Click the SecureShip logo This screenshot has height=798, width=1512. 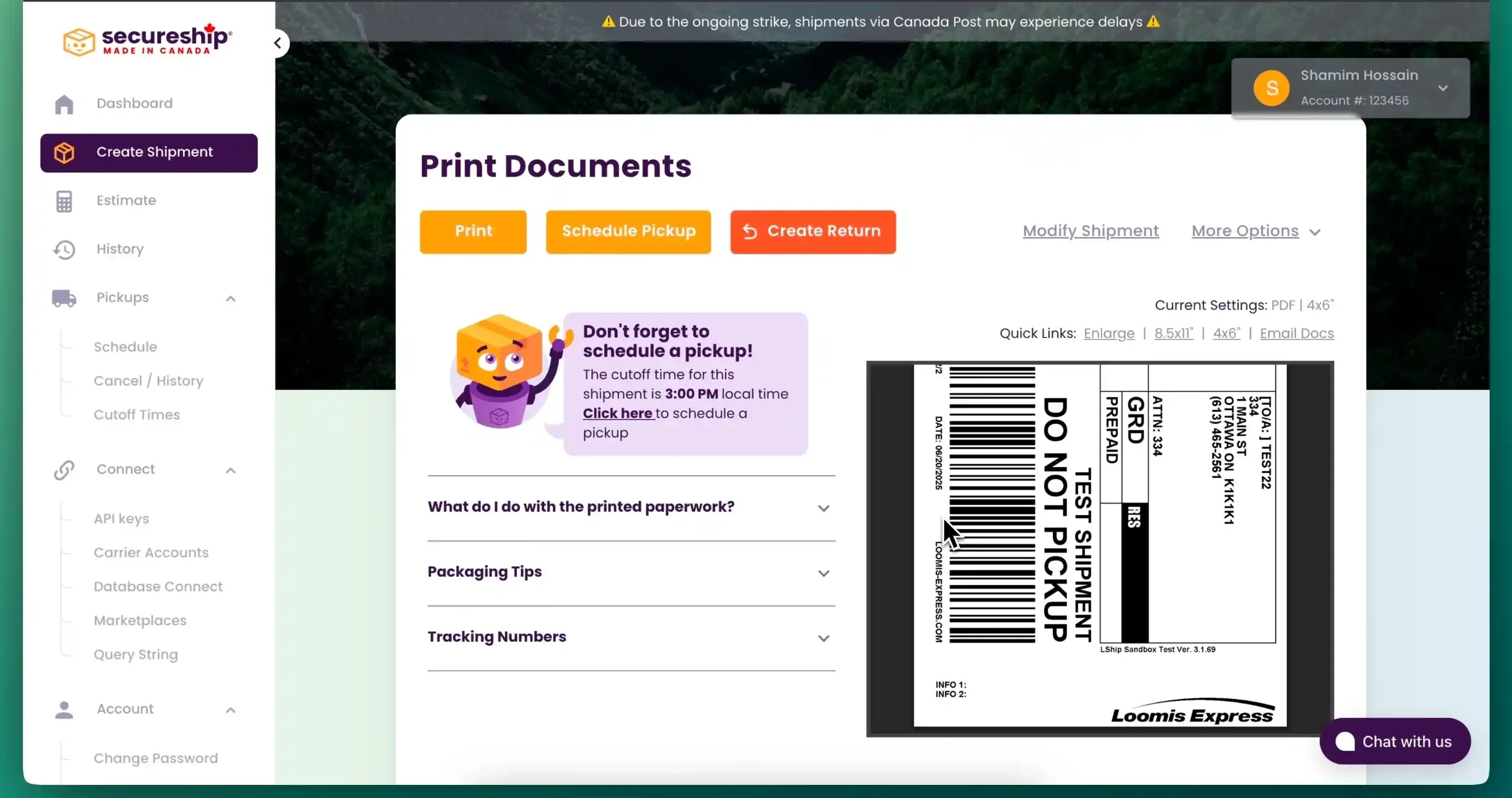click(148, 40)
